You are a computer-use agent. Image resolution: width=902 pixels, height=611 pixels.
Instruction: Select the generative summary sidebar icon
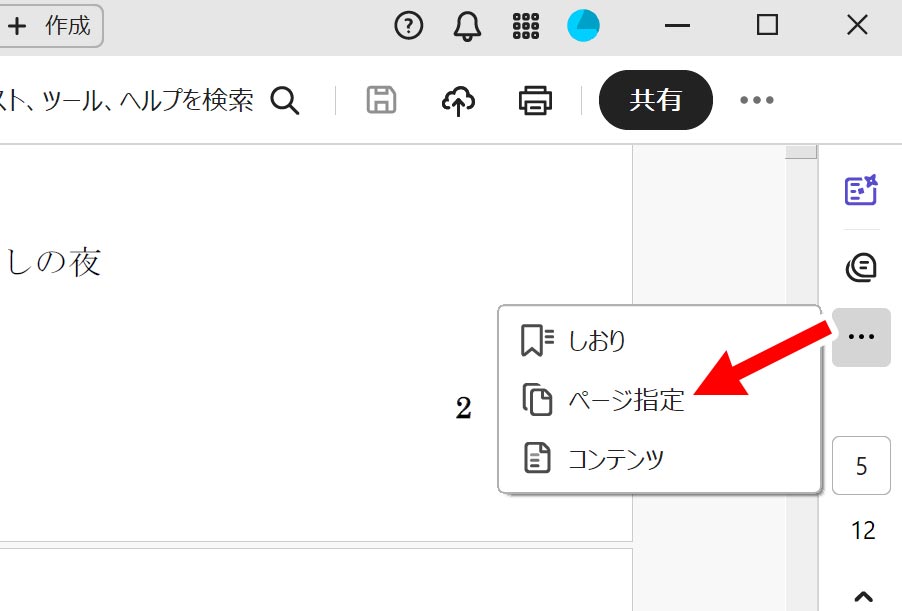(x=861, y=190)
